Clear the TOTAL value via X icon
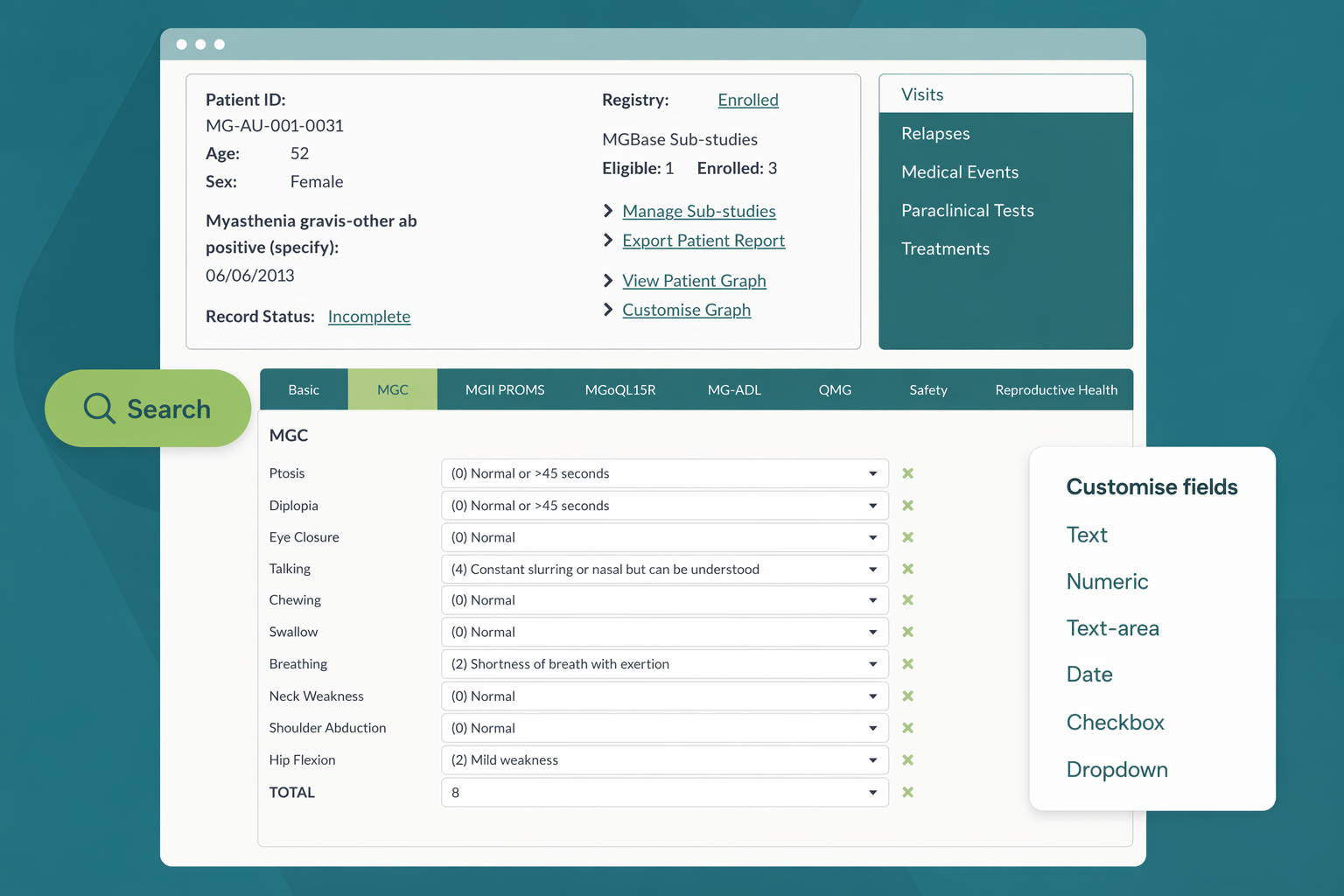This screenshot has width=1344, height=896. click(907, 792)
